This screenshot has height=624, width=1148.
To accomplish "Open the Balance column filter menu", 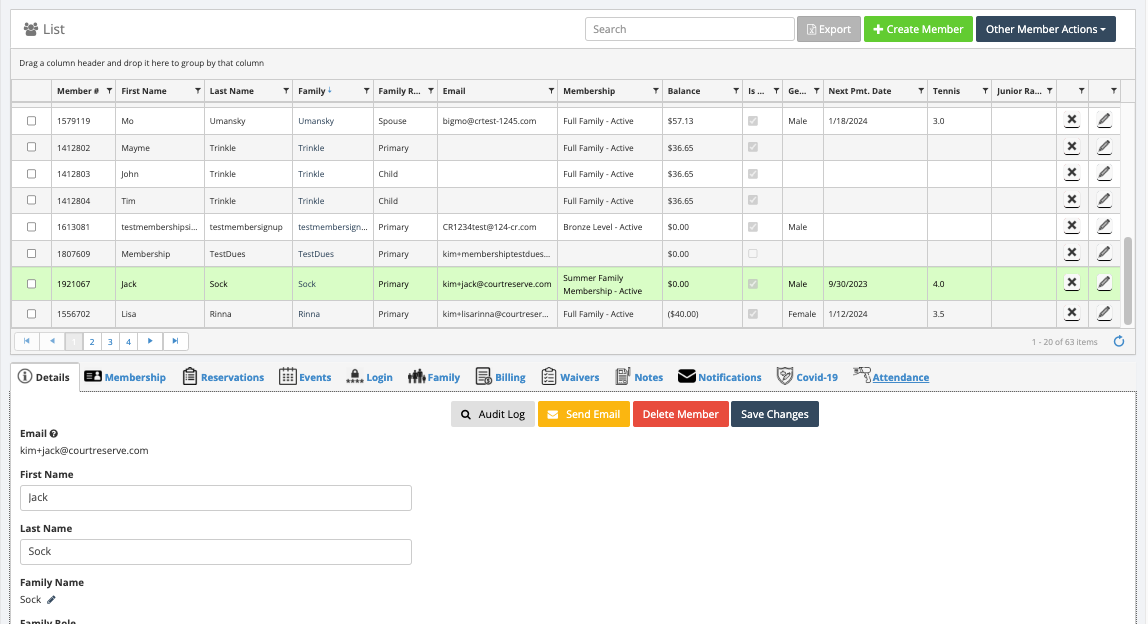I will (736, 91).
